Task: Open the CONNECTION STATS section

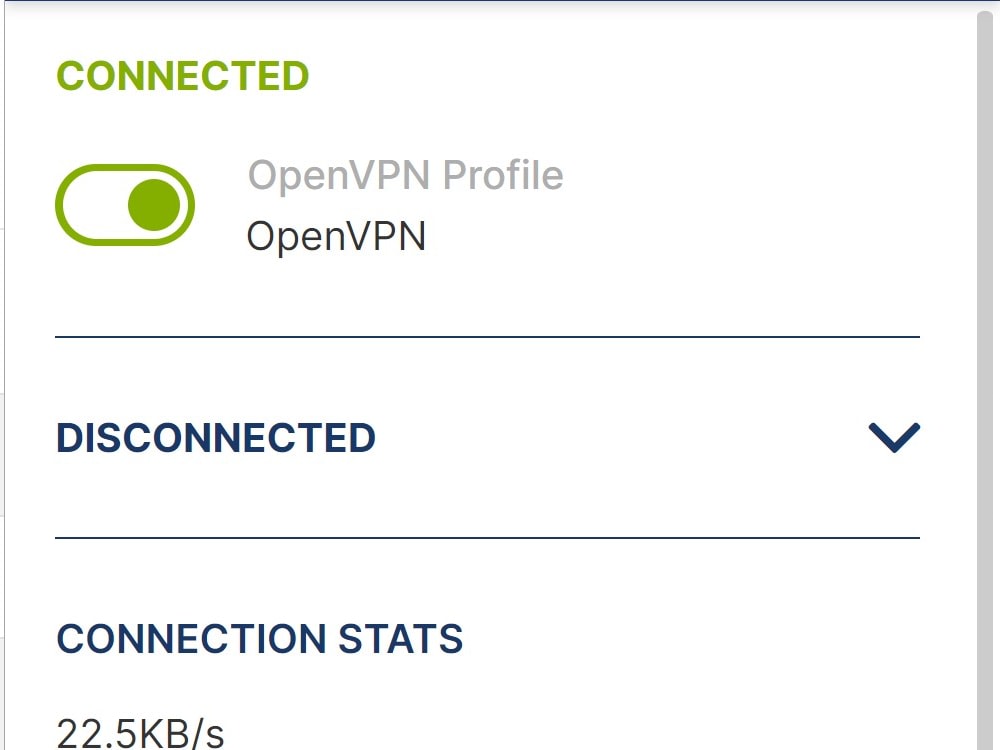Action: tap(261, 640)
